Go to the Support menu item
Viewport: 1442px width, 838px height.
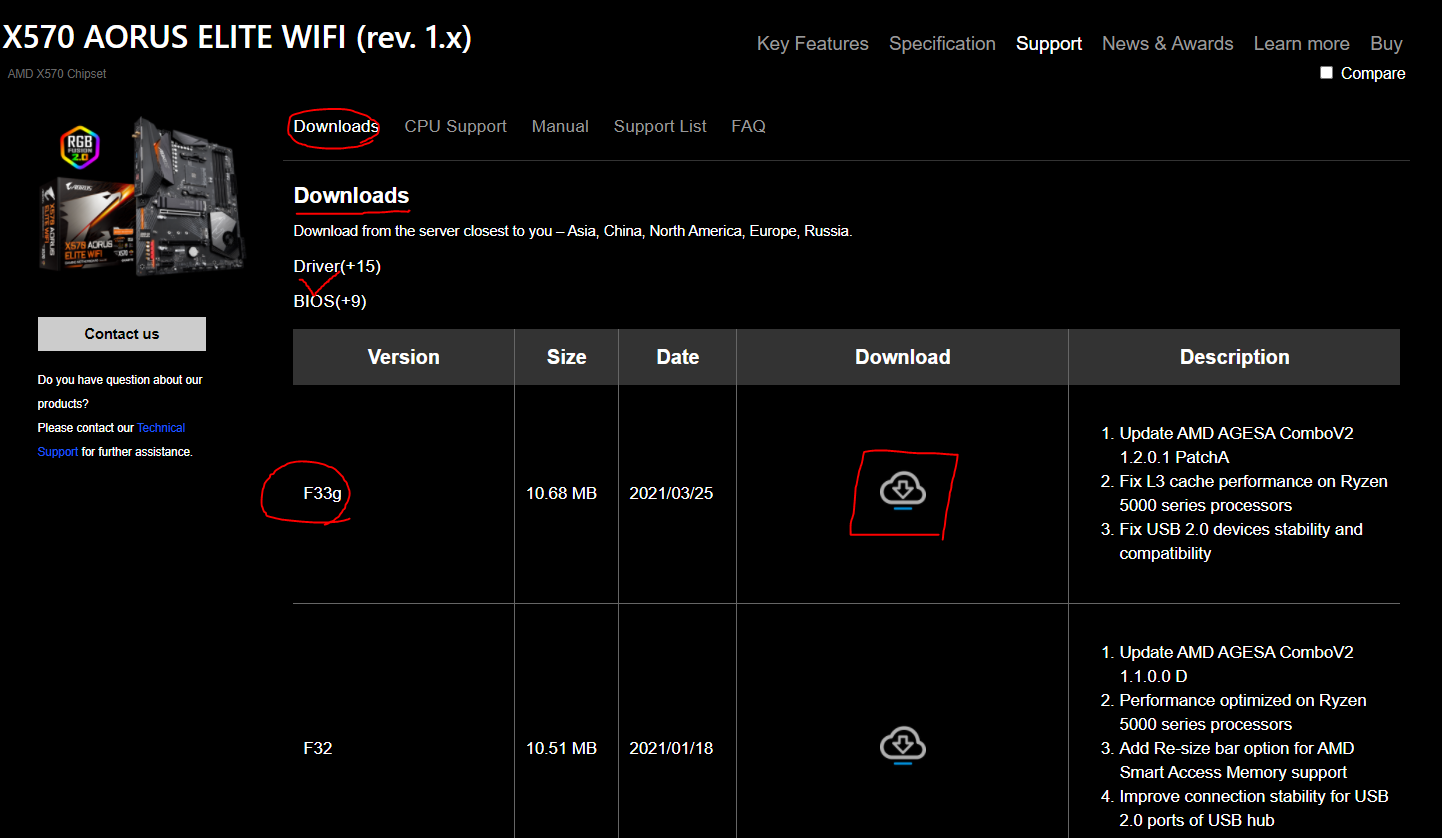tap(1049, 44)
